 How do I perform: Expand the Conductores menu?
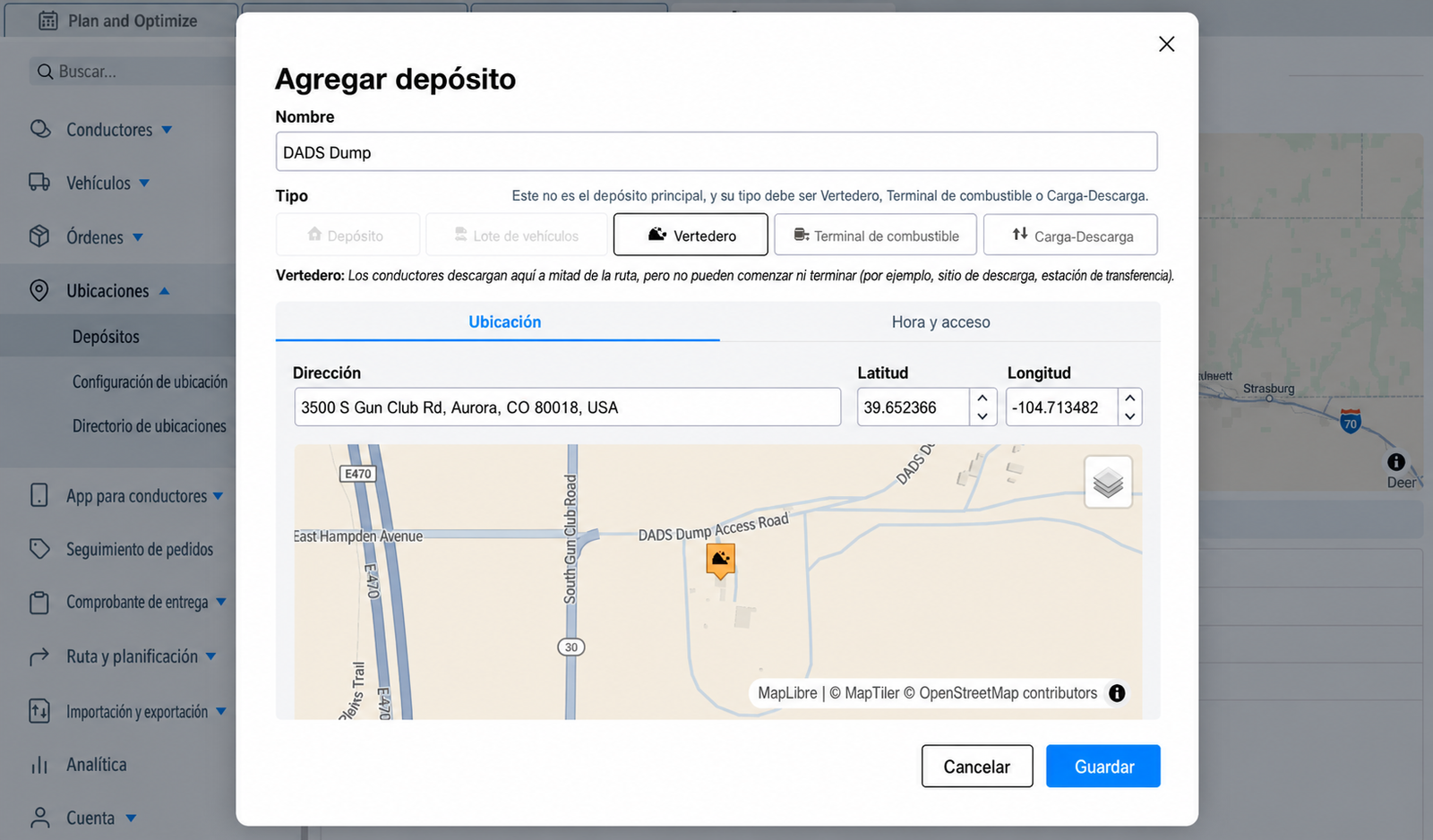click(x=167, y=130)
